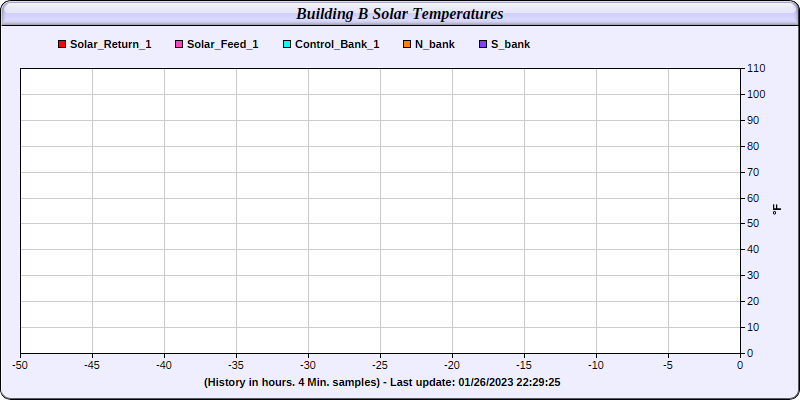Image resolution: width=800 pixels, height=400 pixels.
Task: Click the 30 temperature axis label
Action: [x=753, y=276]
